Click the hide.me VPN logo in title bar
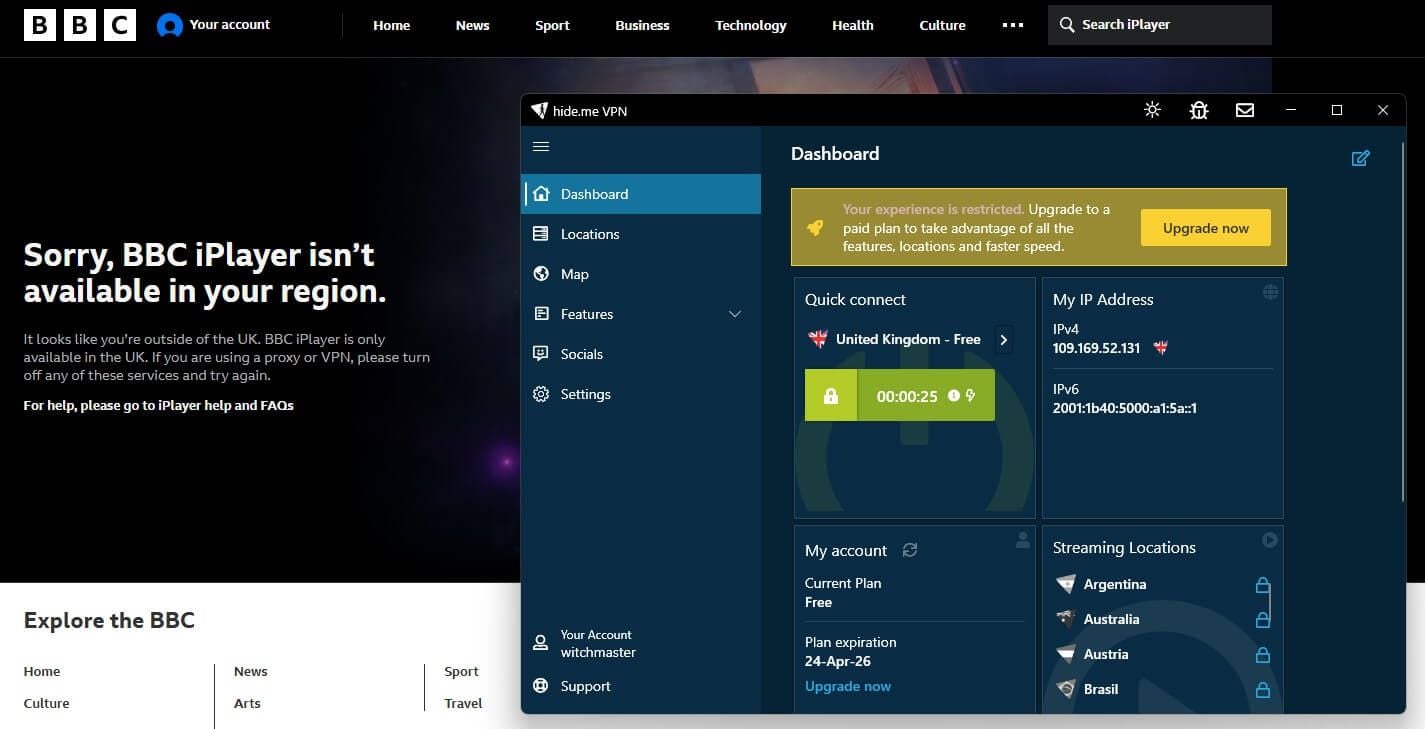Image resolution: width=1425 pixels, height=729 pixels. [539, 111]
